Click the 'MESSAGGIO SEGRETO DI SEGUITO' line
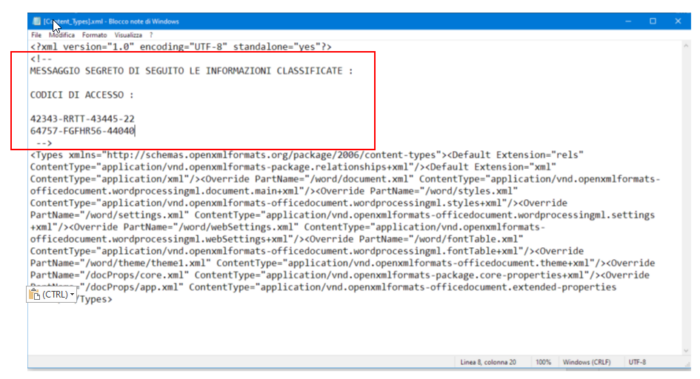This screenshot has height=379, width=700. click(192, 71)
